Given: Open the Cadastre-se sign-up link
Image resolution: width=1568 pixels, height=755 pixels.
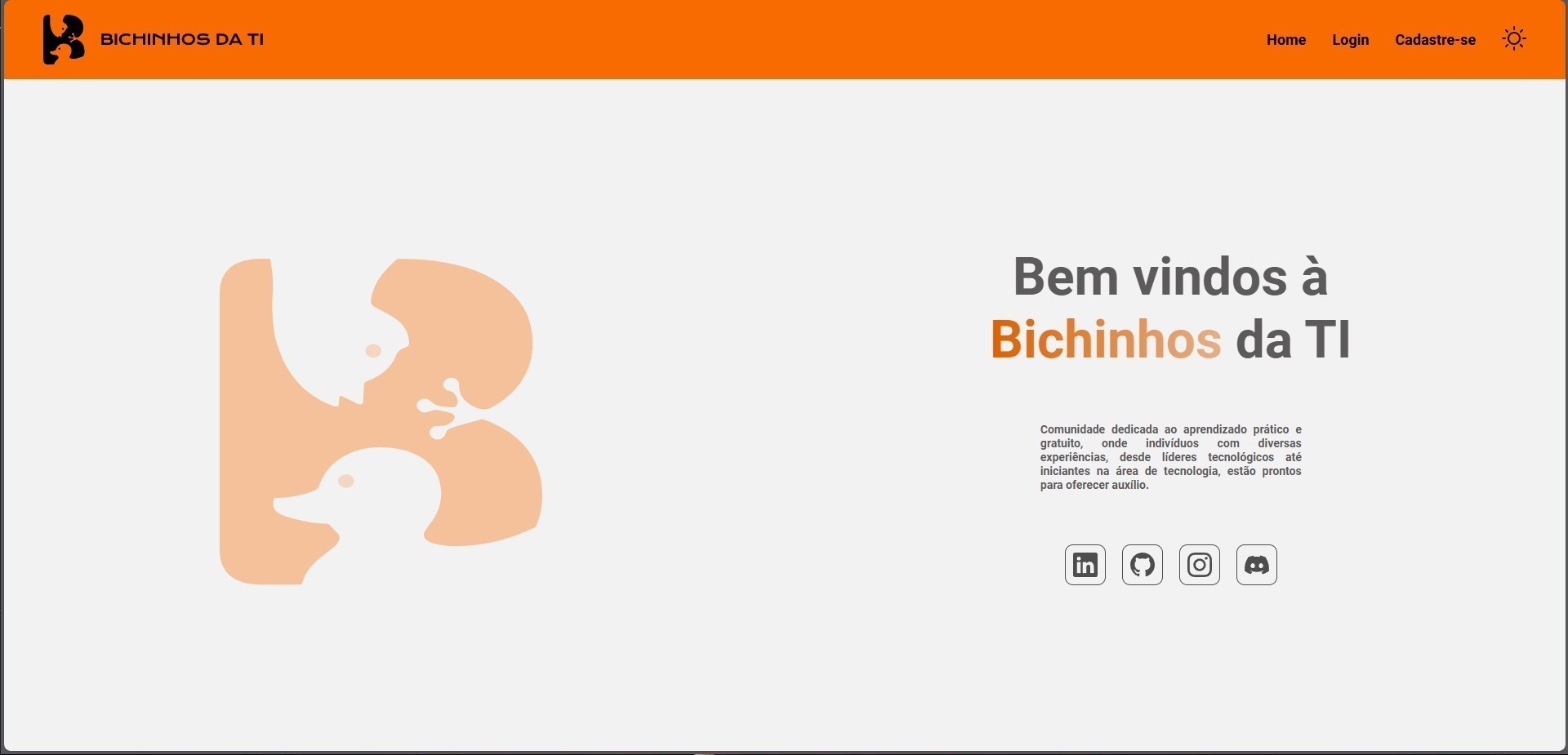Looking at the screenshot, I should pos(1435,40).
